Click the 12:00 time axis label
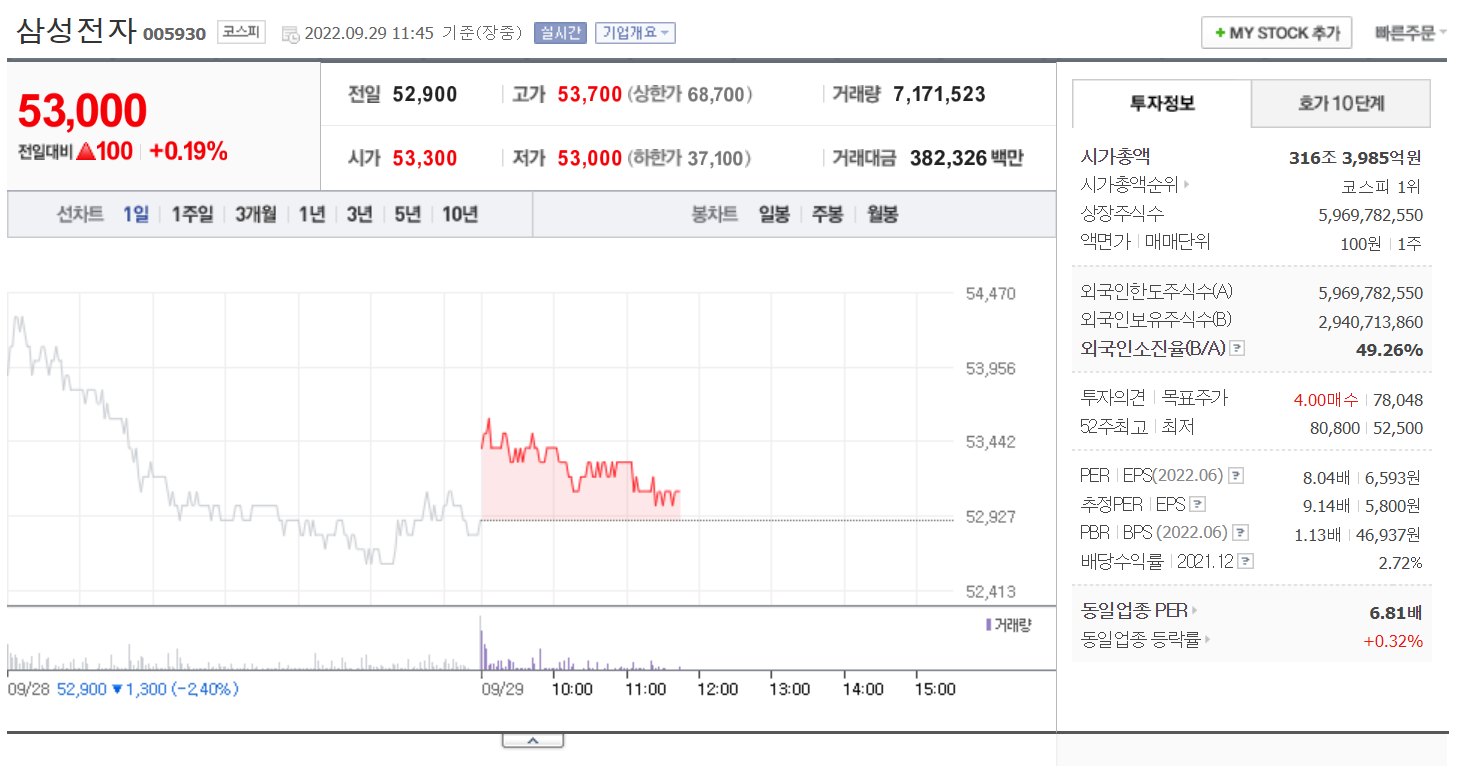1466x766 pixels. pyautogui.click(x=718, y=689)
